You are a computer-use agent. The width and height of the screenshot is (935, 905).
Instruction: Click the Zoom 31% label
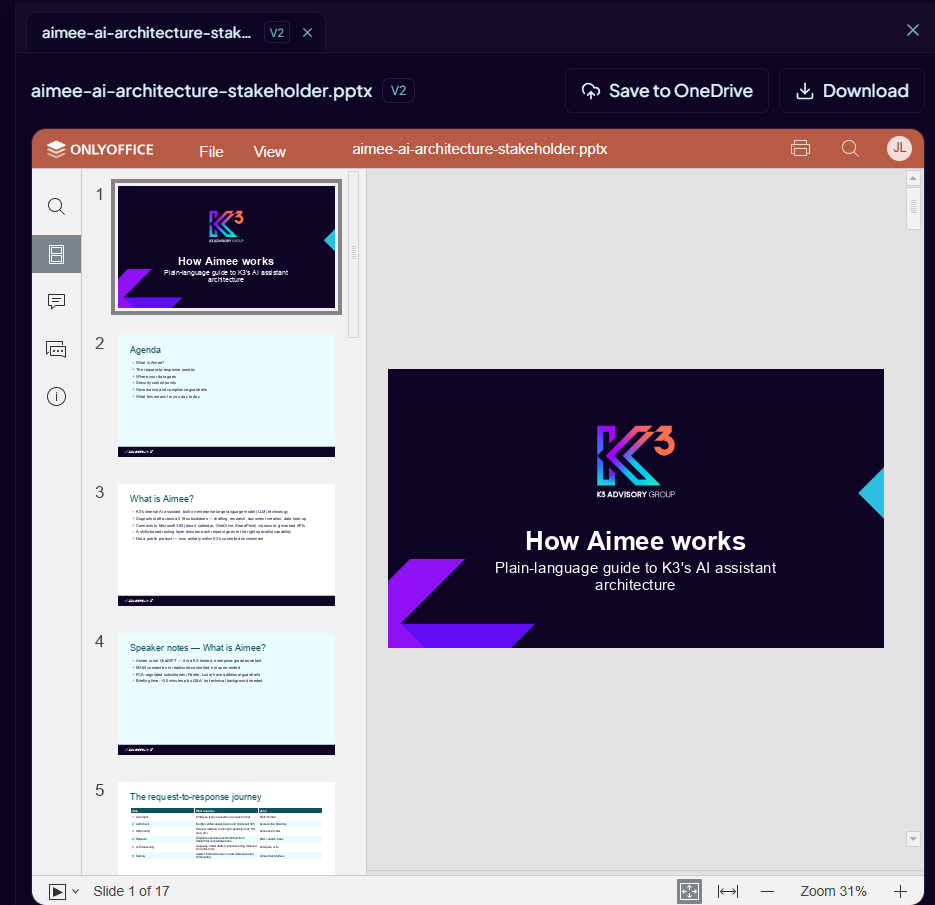(833, 891)
